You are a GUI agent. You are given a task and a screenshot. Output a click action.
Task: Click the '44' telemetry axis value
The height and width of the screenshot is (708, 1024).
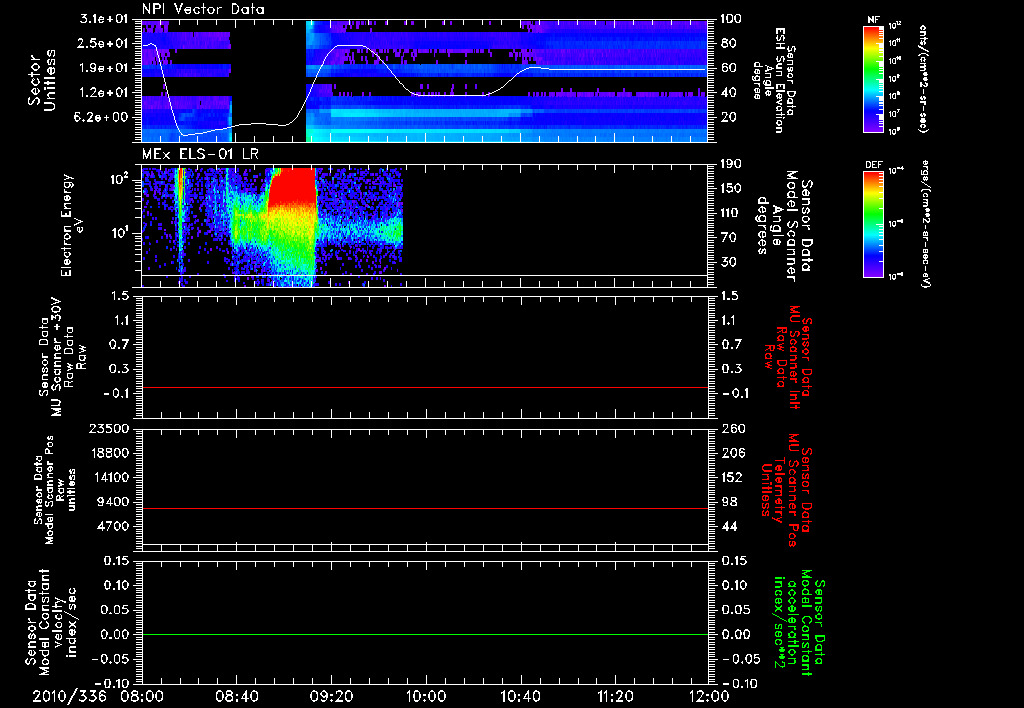pos(728,526)
